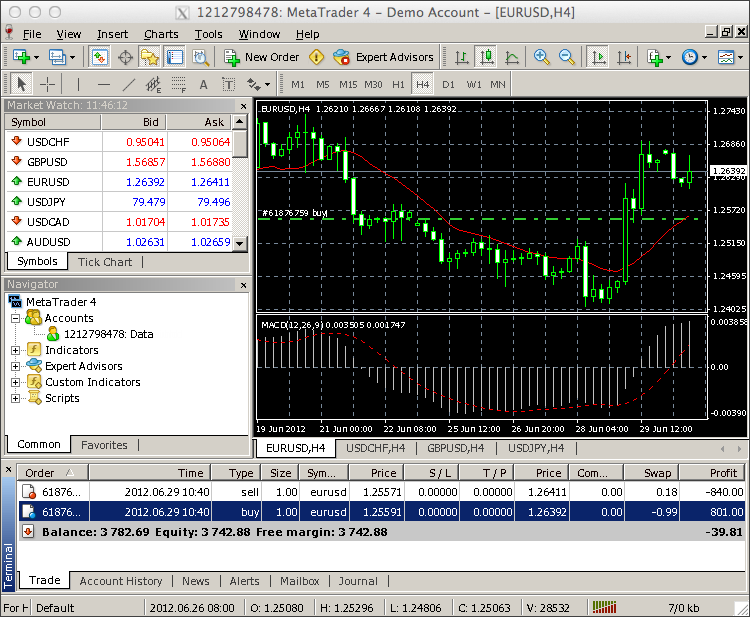Select the Text Label tool
The image size is (750, 617).
[229, 85]
